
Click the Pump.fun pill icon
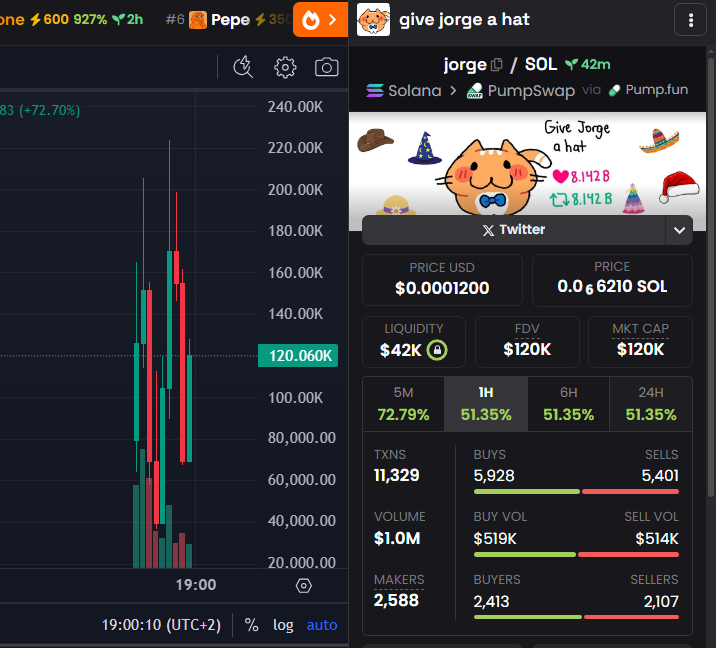pos(615,90)
